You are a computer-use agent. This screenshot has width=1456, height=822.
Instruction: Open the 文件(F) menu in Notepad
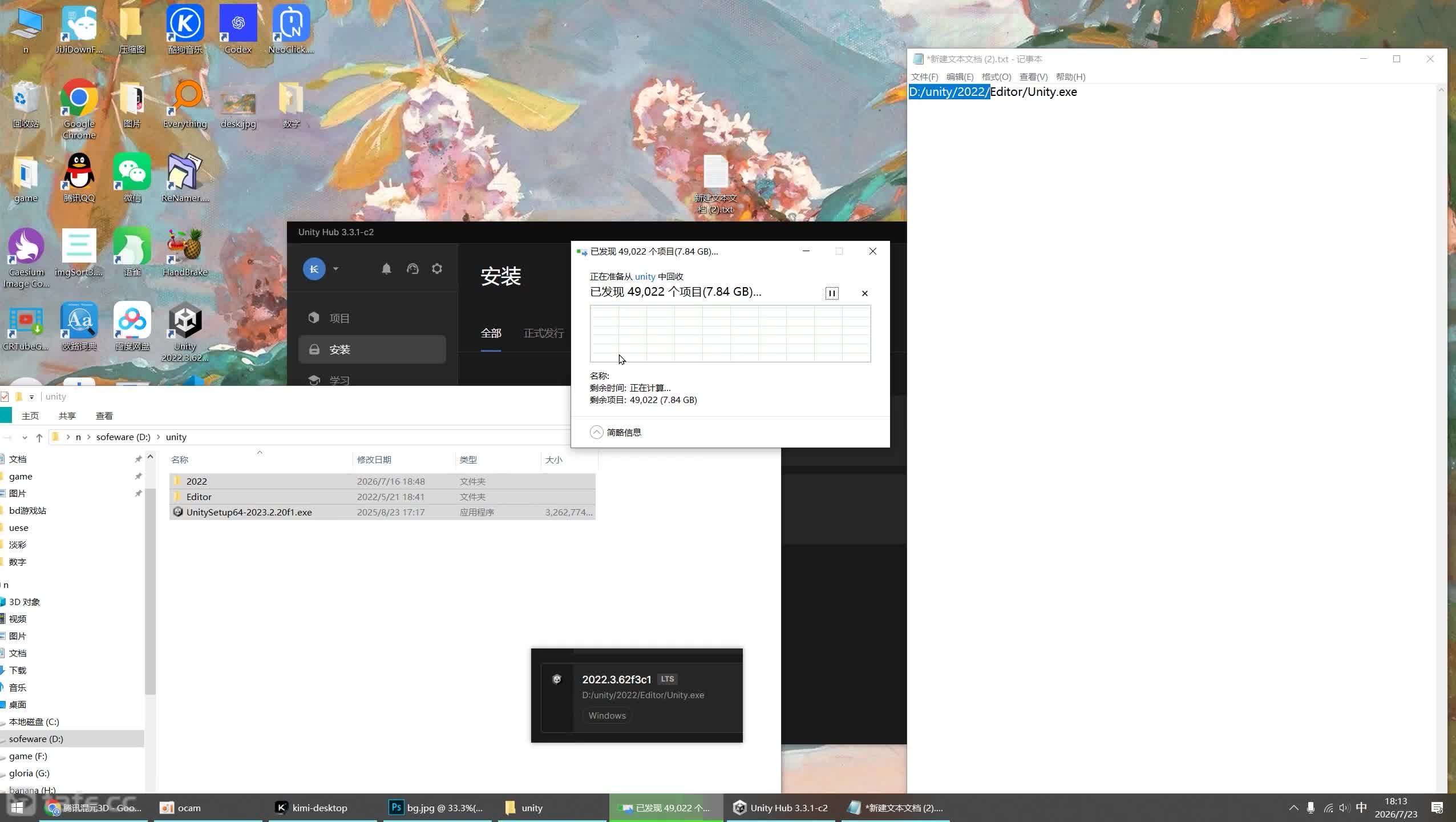[x=924, y=76]
